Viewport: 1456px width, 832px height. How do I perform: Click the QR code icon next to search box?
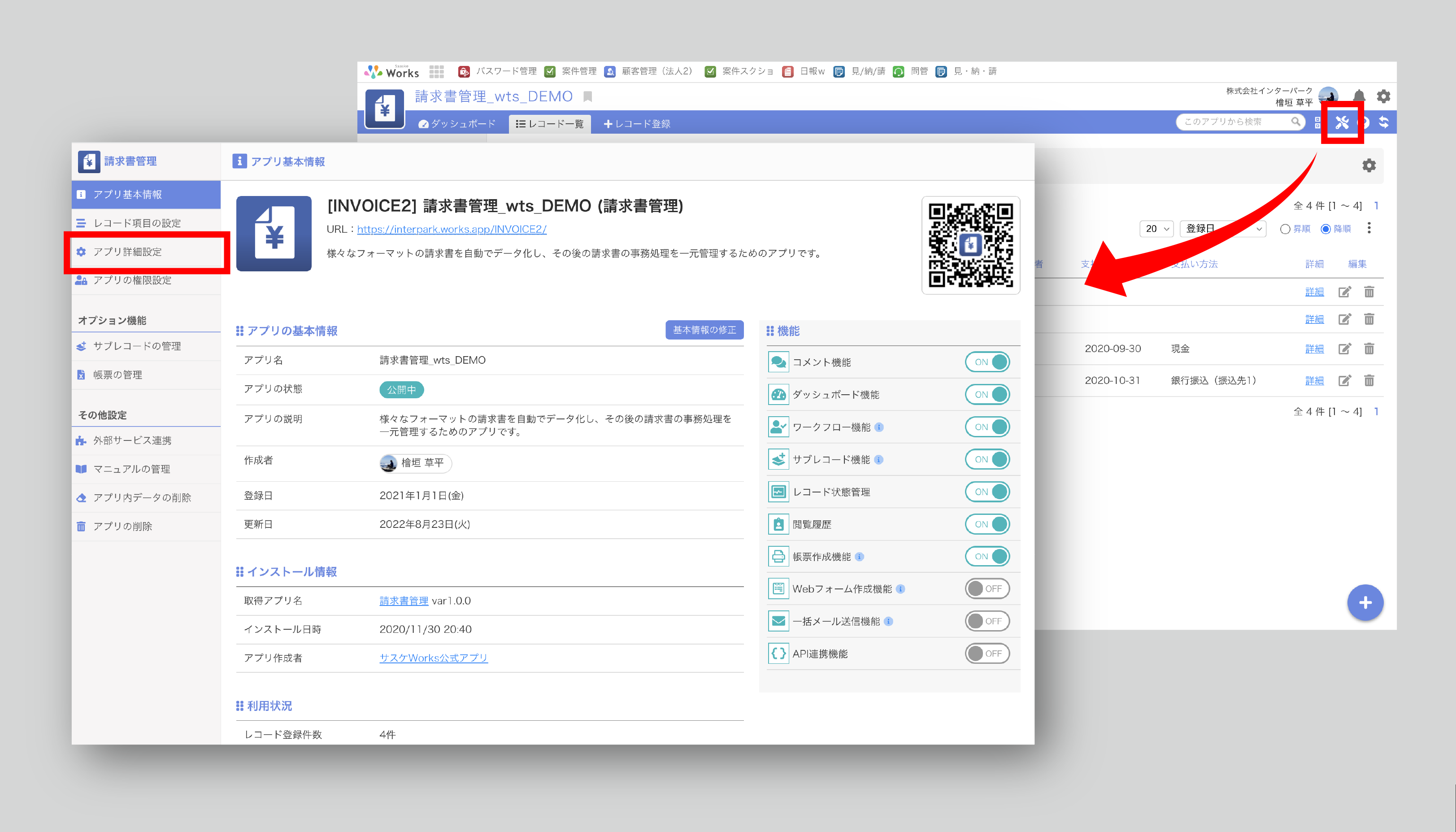click(1317, 122)
